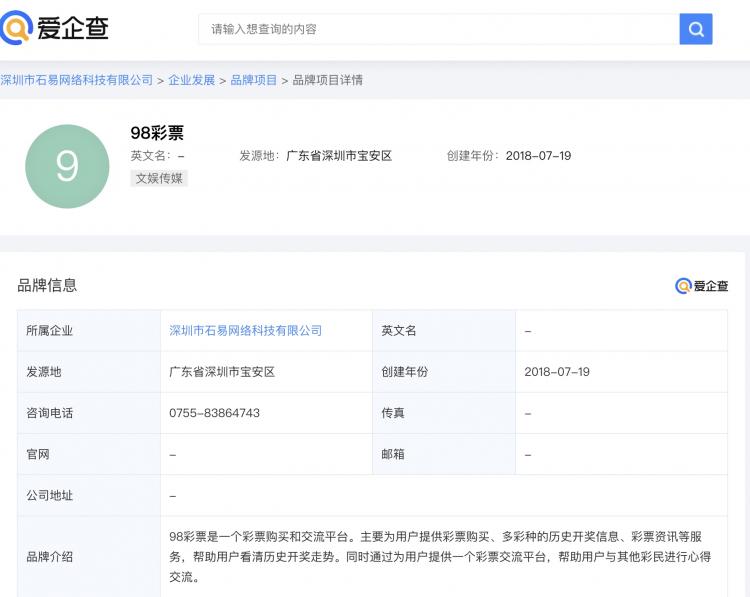The height and width of the screenshot is (597, 750).
Task: Click the 咨询电话 number 0755-83864743
Action: [214, 413]
